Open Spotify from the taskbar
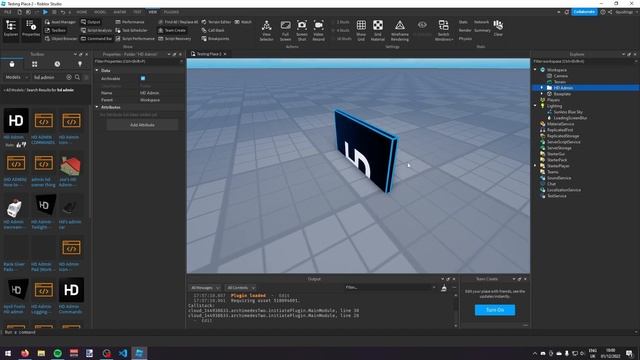 58,353
